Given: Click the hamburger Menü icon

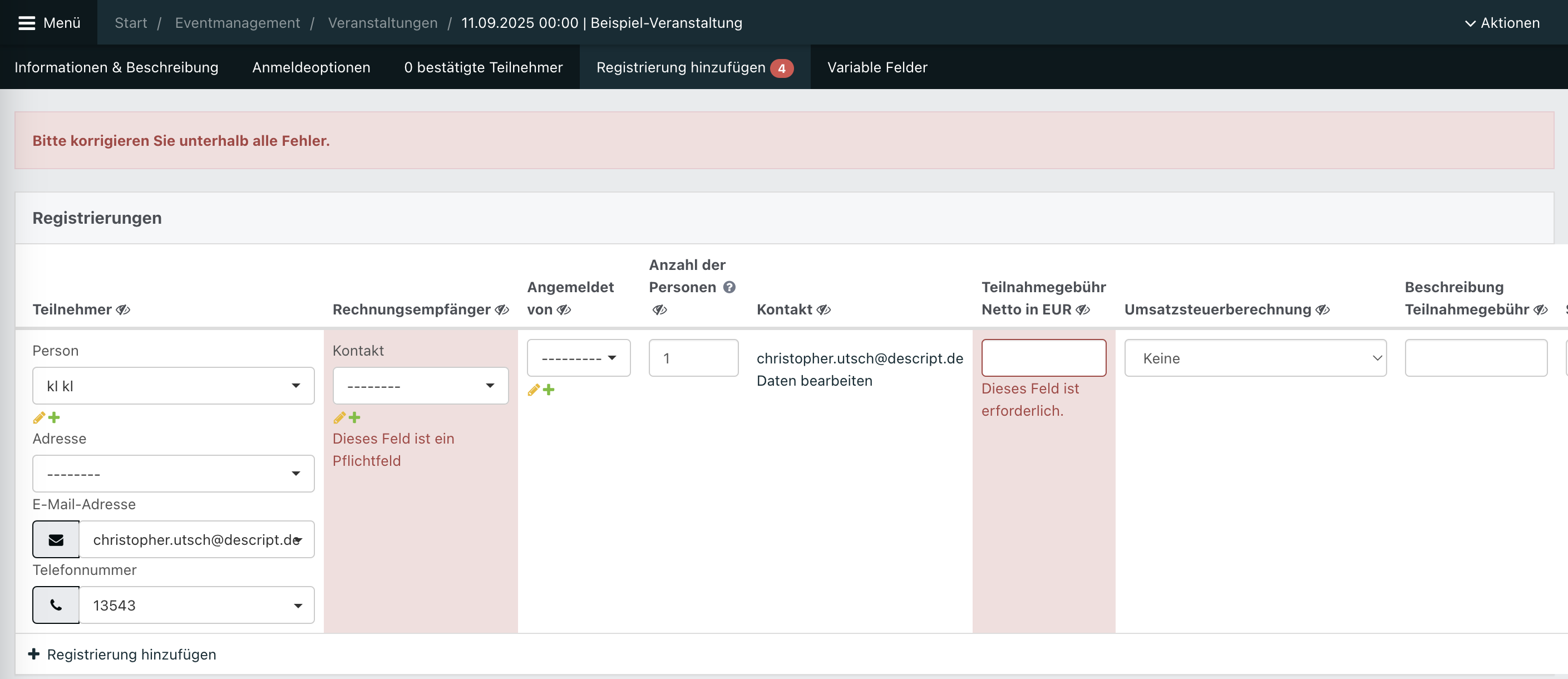Looking at the screenshot, I should pos(27,23).
